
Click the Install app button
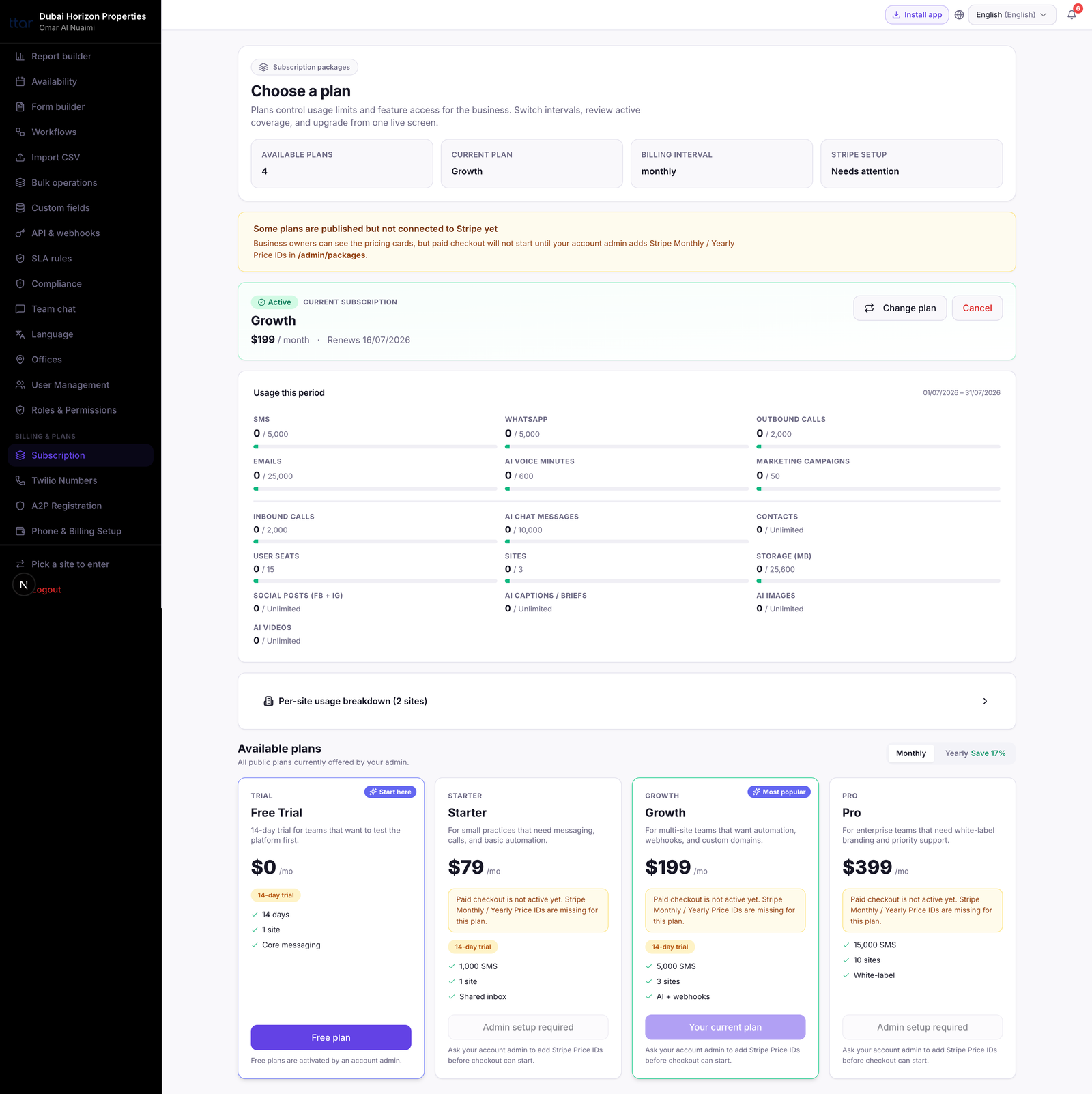point(917,15)
